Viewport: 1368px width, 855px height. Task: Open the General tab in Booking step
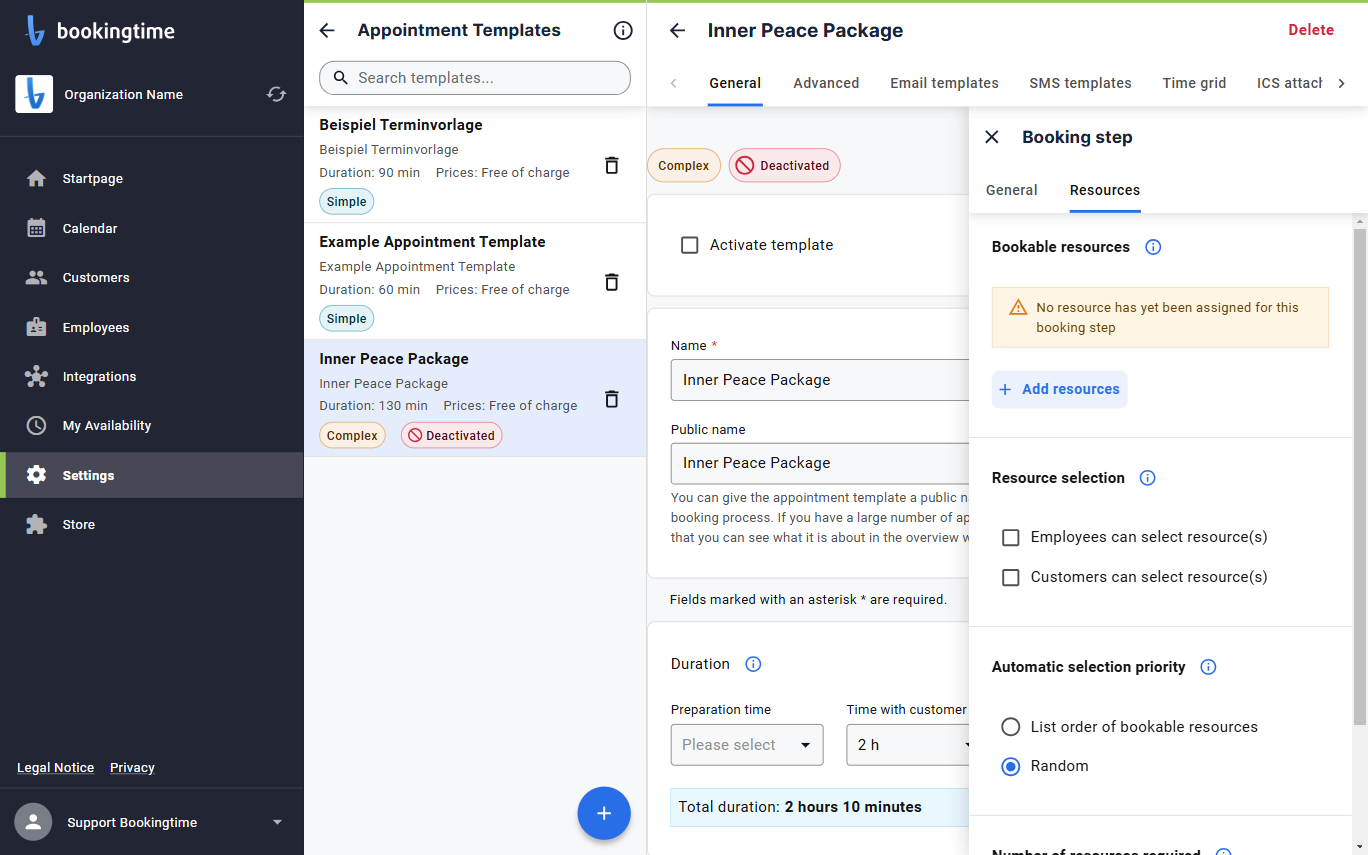(1012, 190)
